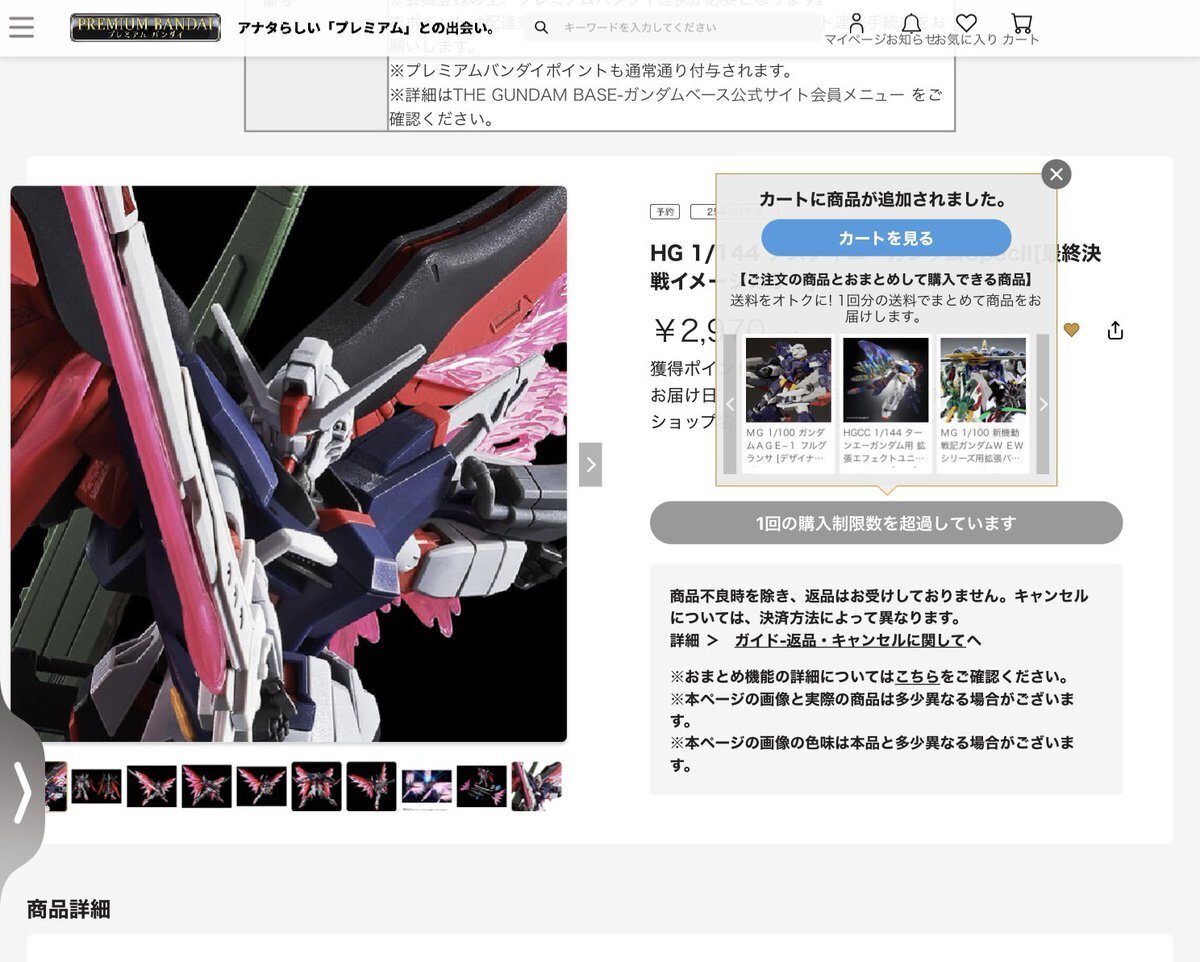Viewport: 1200px width, 962px height.
Task: Select the second gallery thumbnail image
Action: point(97,786)
